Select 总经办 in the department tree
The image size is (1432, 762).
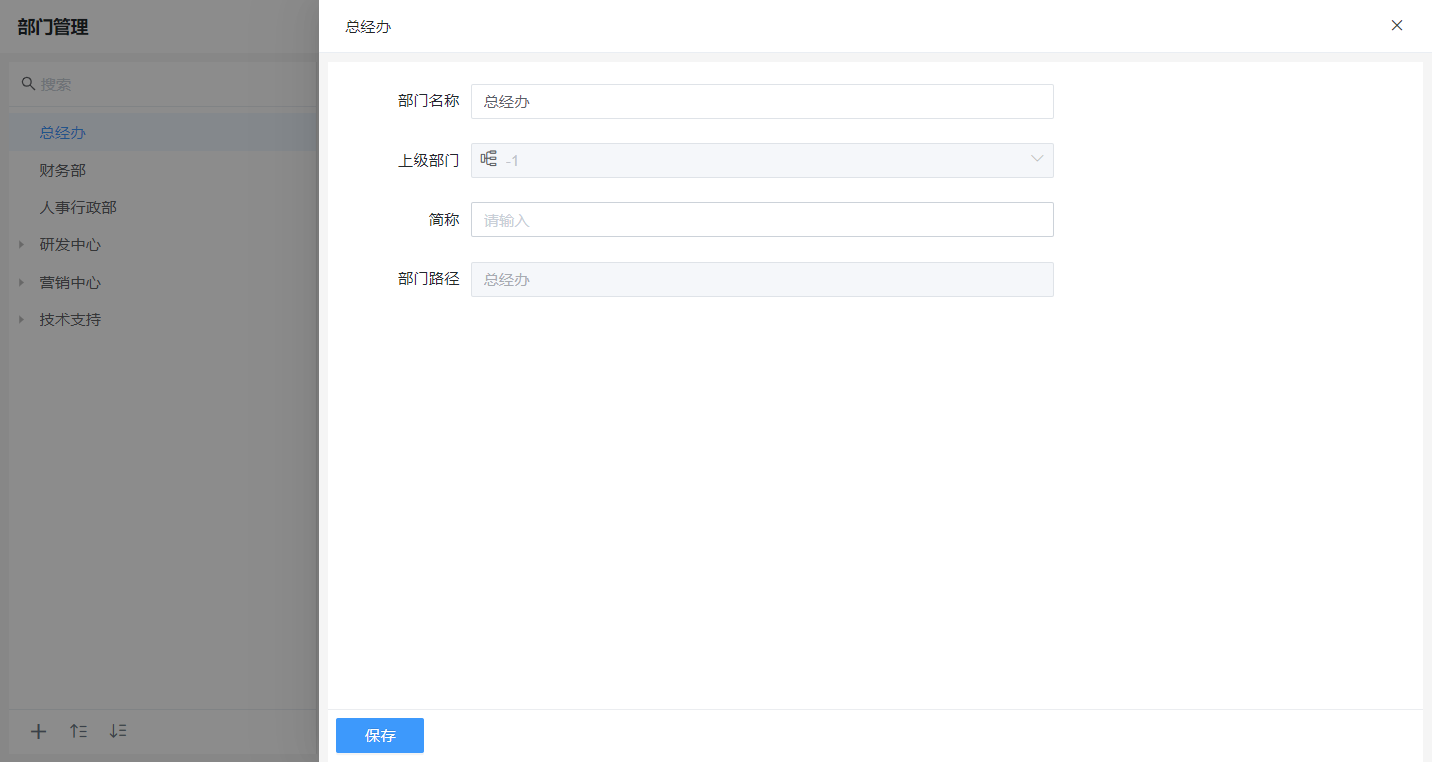pyautogui.click(x=63, y=133)
